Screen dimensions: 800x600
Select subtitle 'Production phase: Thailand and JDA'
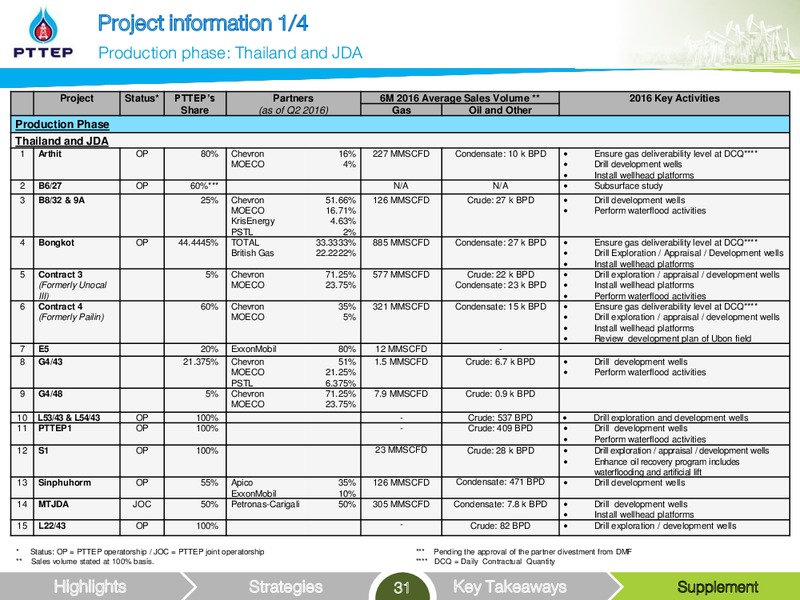[x=230, y=53]
